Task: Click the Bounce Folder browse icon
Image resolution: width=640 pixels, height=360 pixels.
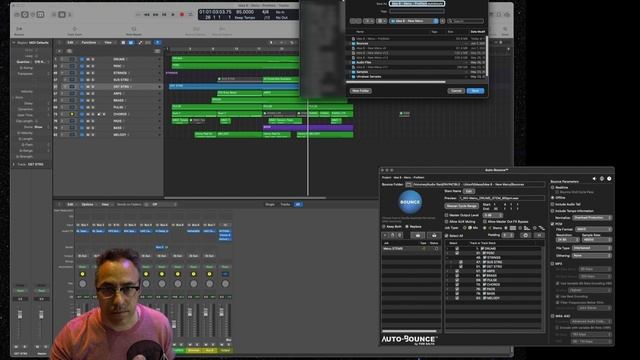Action: [x=409, y=184]
